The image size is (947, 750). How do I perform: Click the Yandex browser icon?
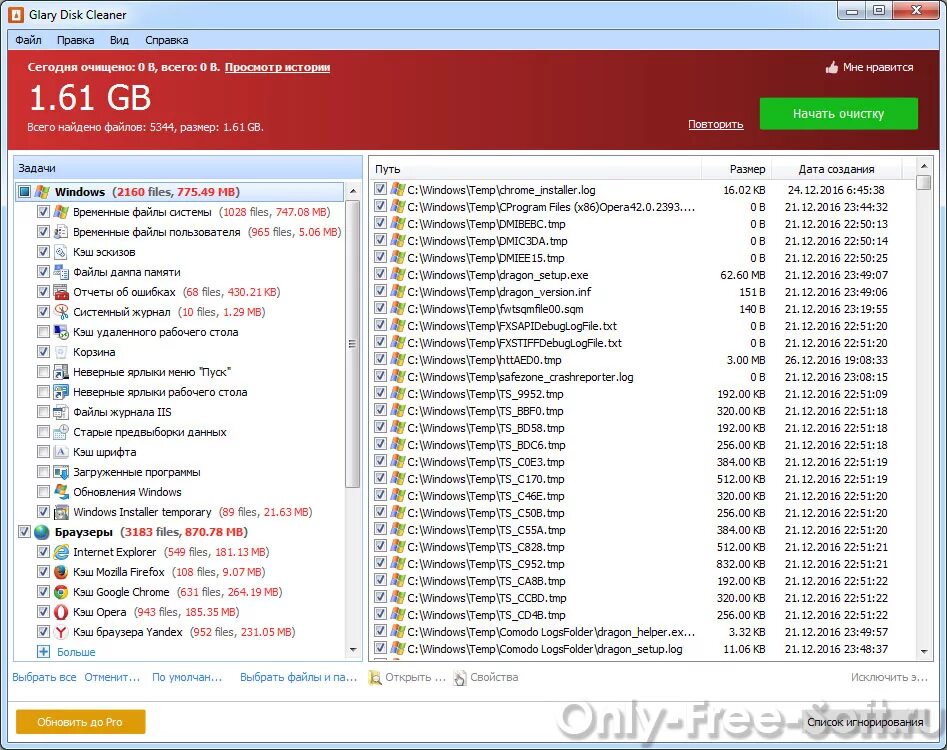(61, 632)
